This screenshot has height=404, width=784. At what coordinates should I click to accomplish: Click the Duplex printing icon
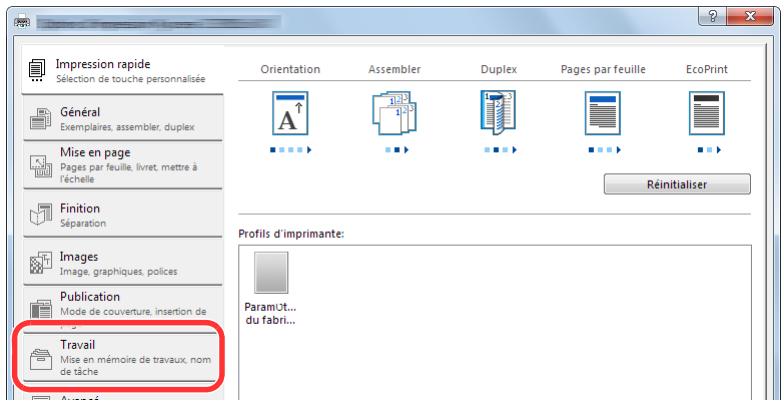click(498, 113)
